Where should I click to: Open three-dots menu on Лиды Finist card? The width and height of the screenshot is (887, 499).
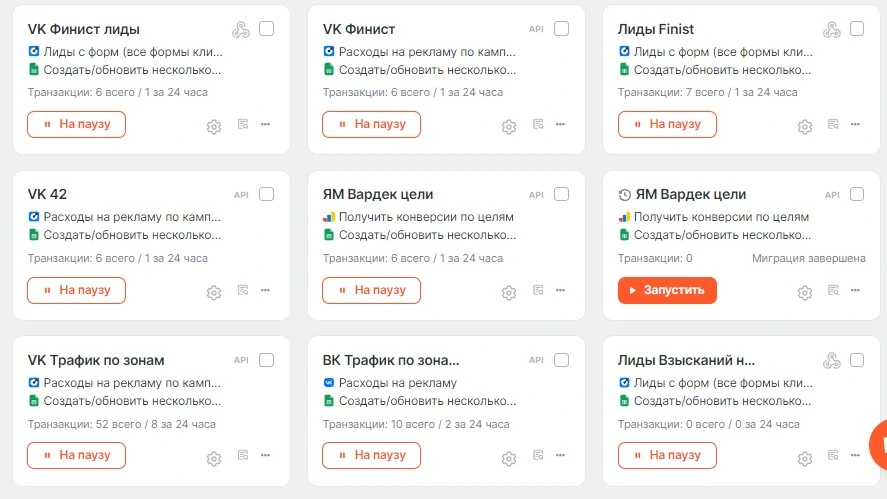(x=855, y=124)
